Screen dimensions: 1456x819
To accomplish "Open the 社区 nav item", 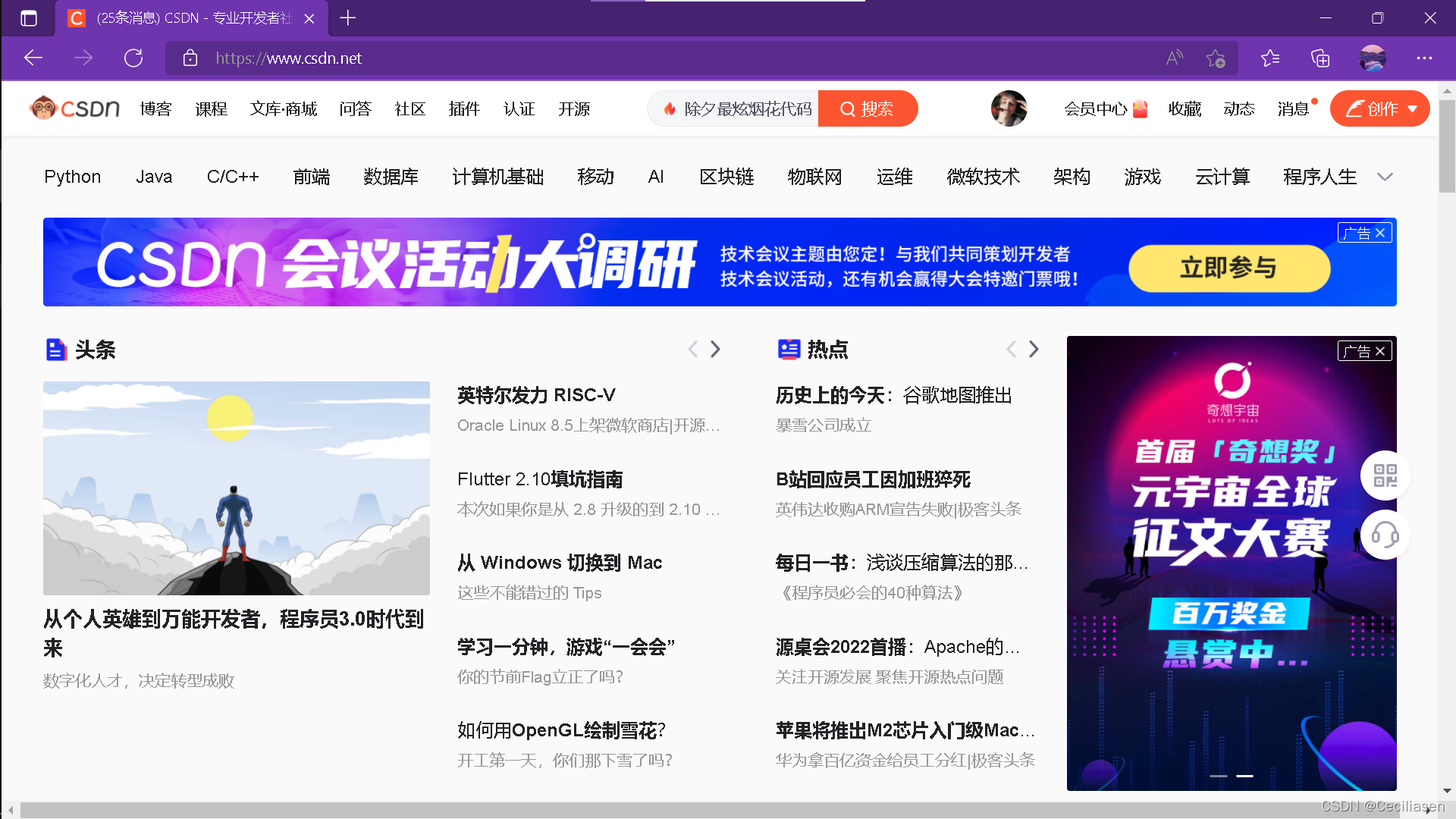I will pyautogui.click(x=410, y=108).
